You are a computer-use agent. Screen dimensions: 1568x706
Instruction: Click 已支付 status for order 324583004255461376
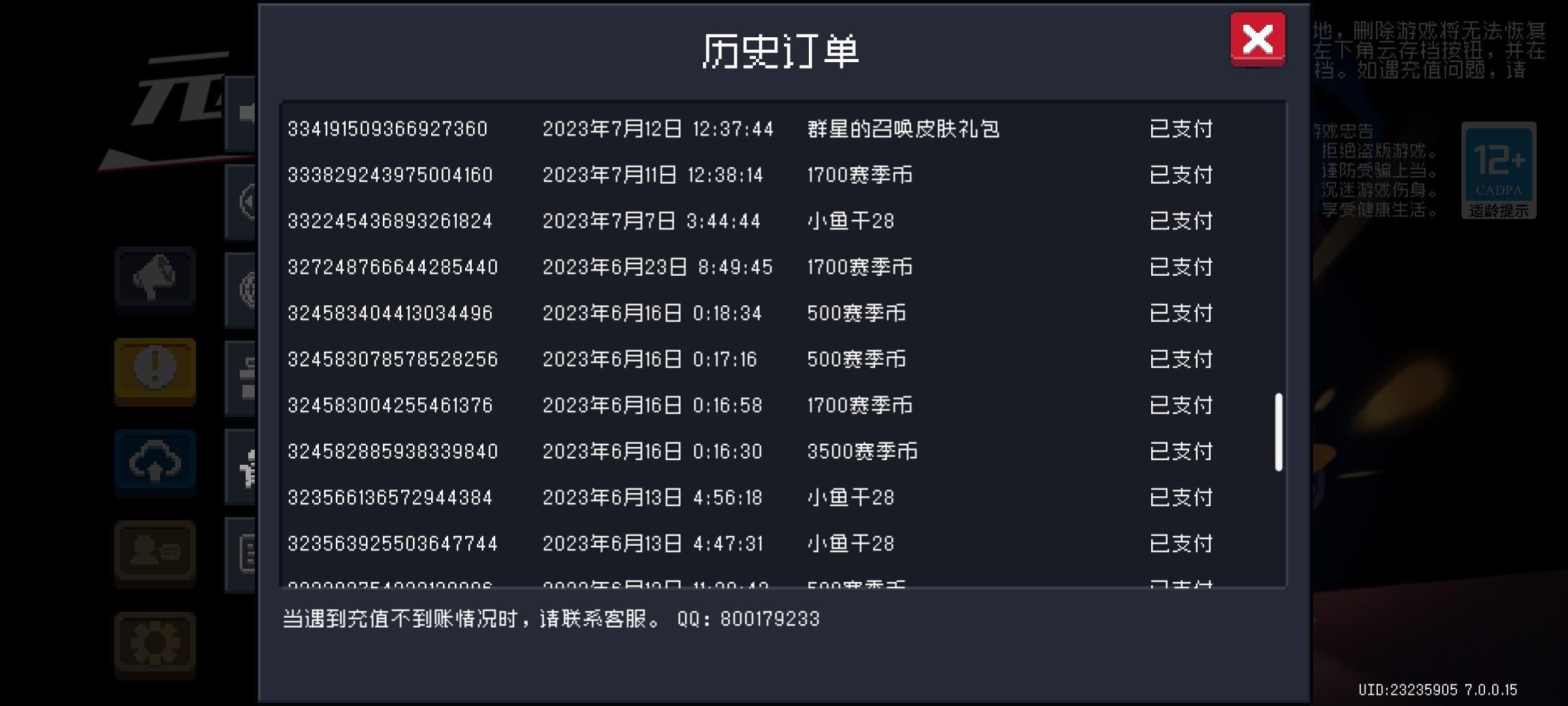pyautogui.click(x=1181, y=405)
